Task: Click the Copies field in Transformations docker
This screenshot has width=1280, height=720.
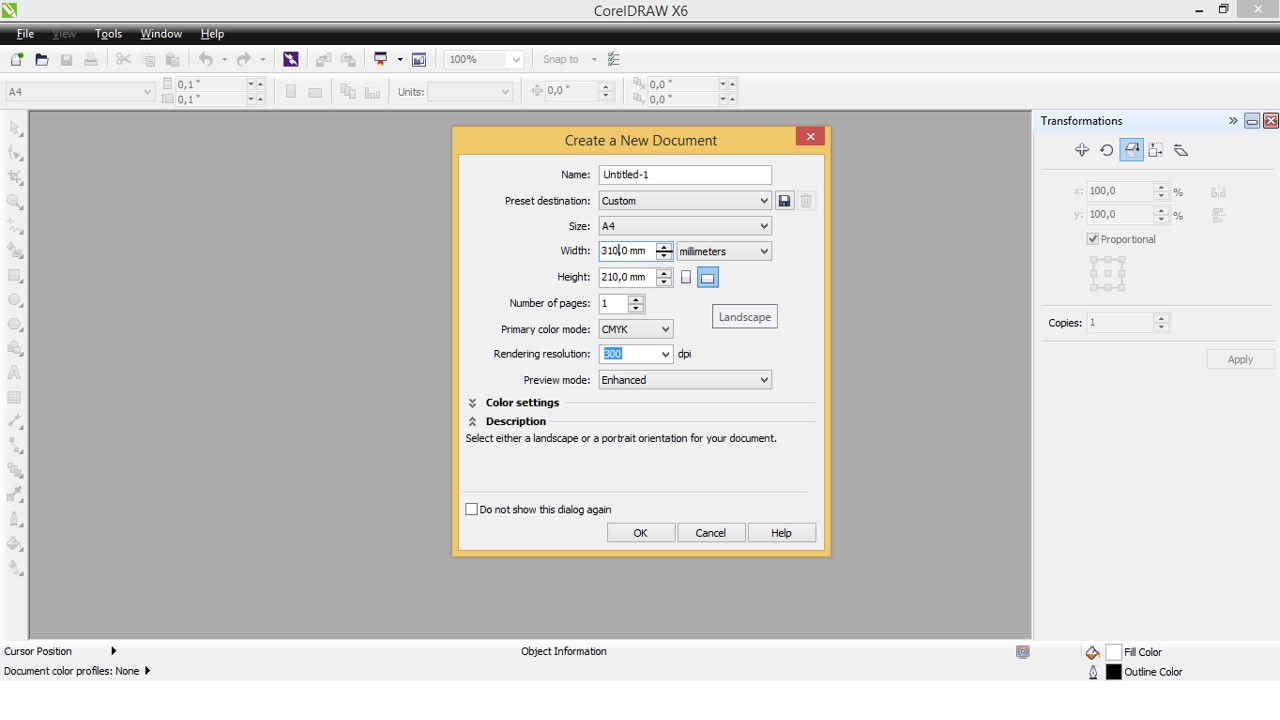Action: (1120, 323)
